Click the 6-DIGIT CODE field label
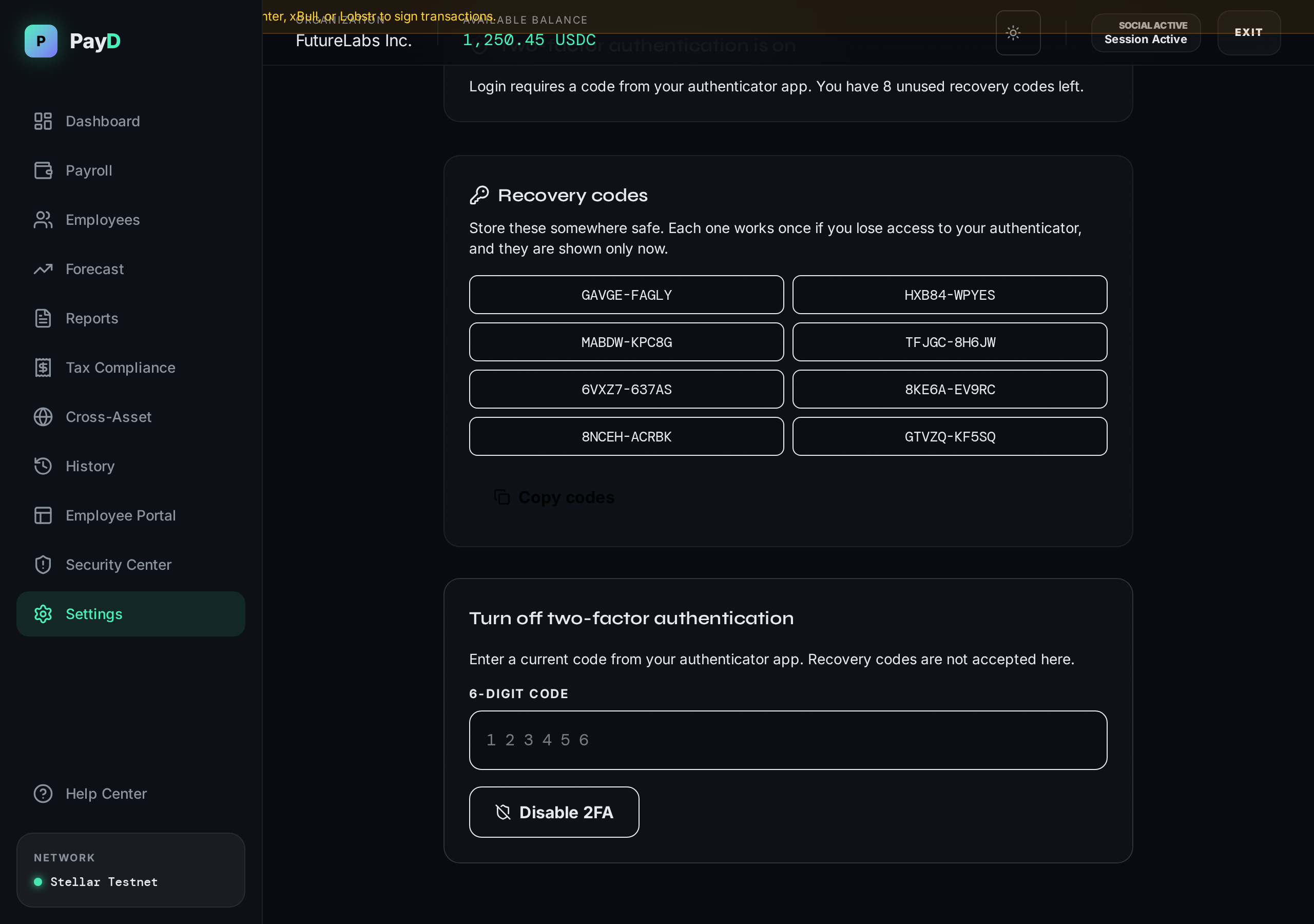This screenshot has height=924, width=1314. tap(518, 694)
